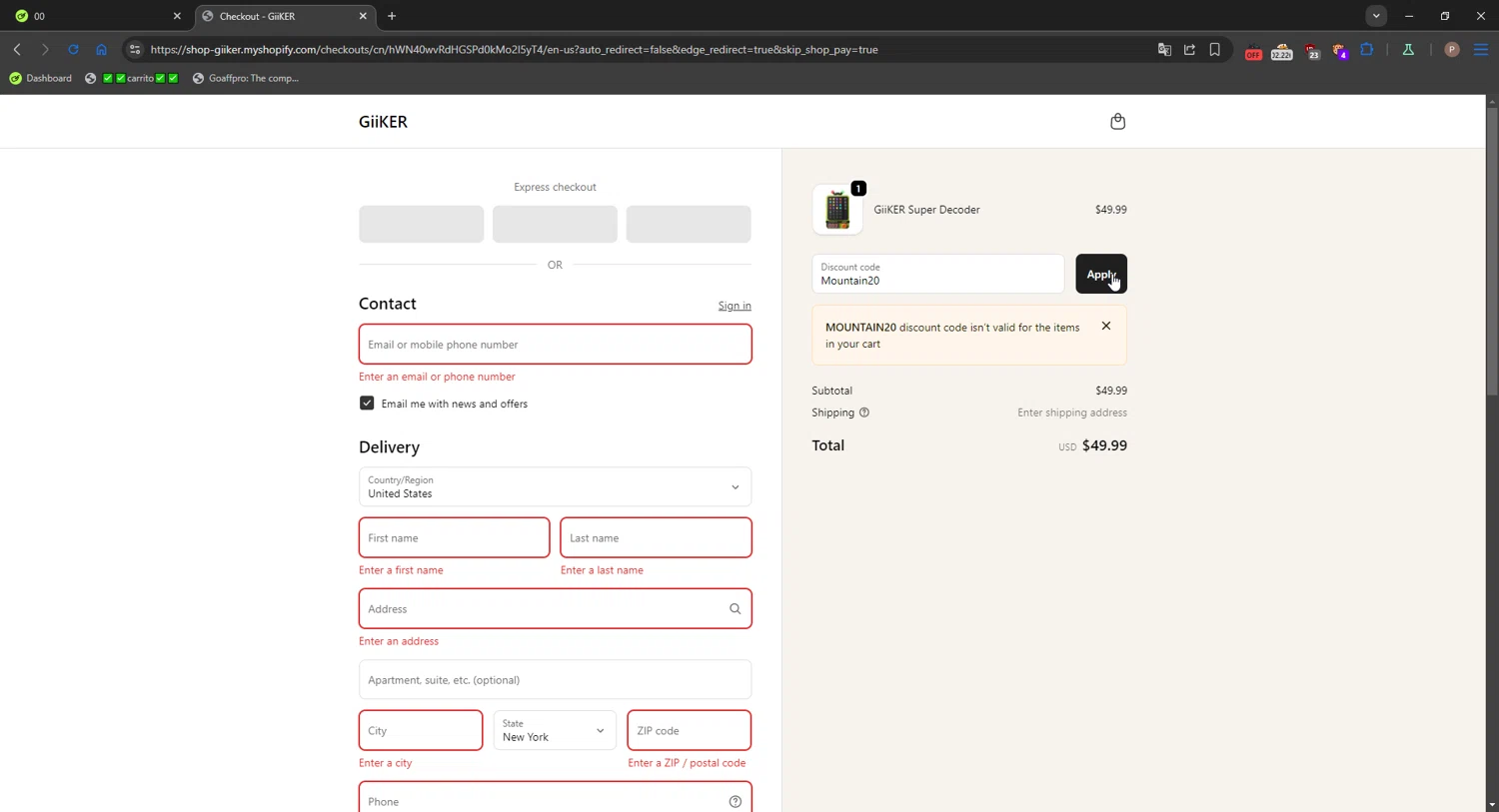Image resolution: width=1499 pixels, height=812 pixels.
Task: Click the share page icon
Action: [1189, 49]
